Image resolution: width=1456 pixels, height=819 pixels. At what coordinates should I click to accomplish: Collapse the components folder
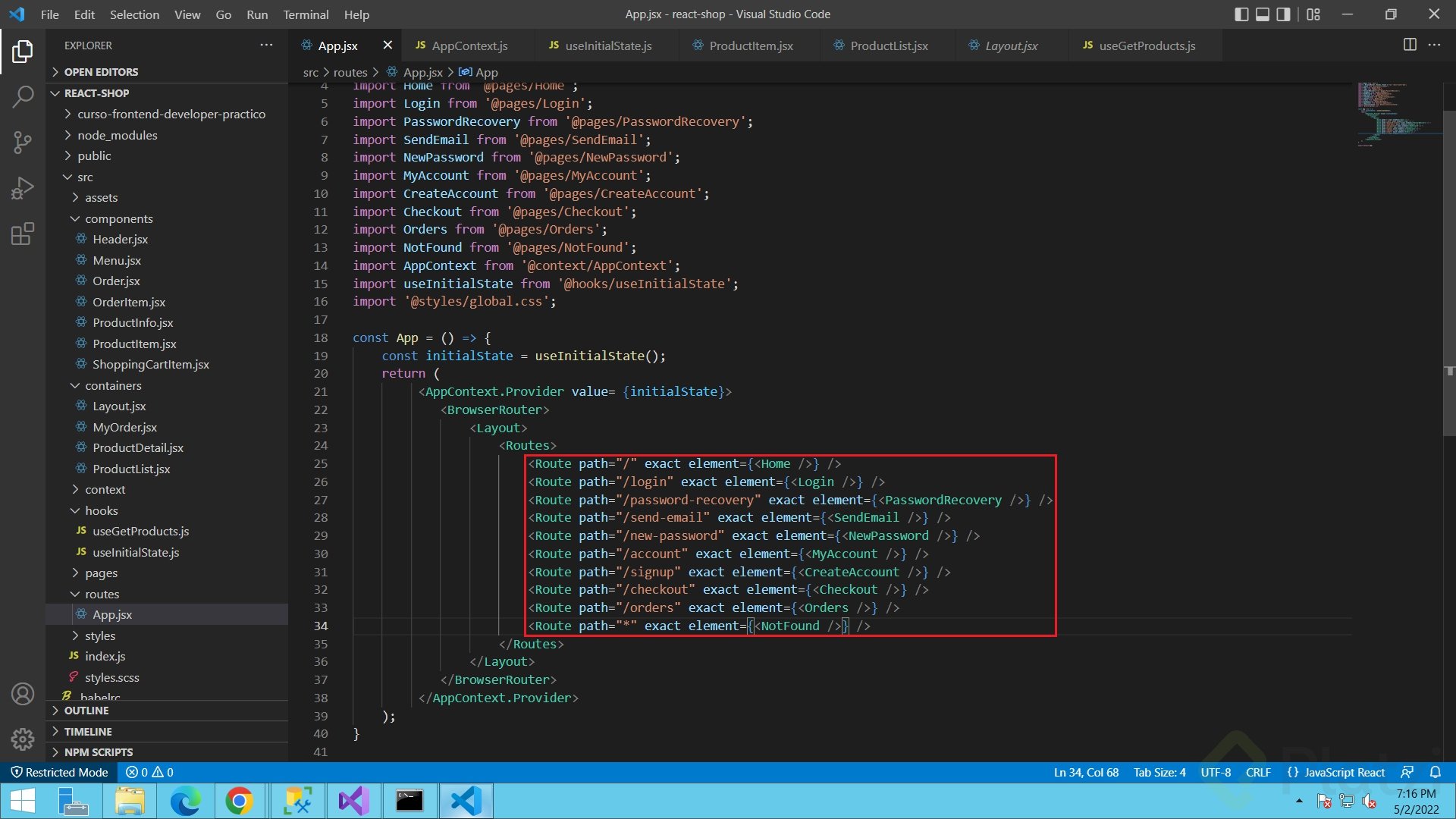pos(118,218)
